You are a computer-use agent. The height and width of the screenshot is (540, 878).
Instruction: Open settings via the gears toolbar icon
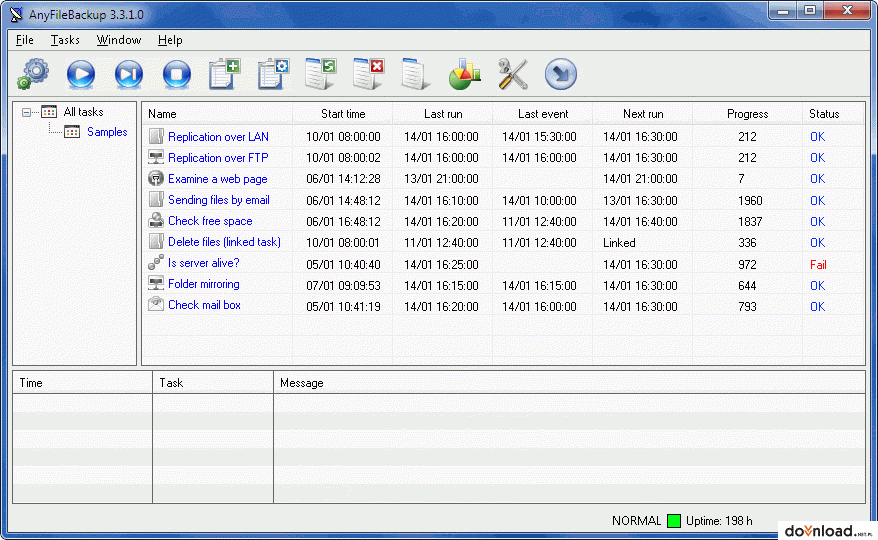point(33,74)
